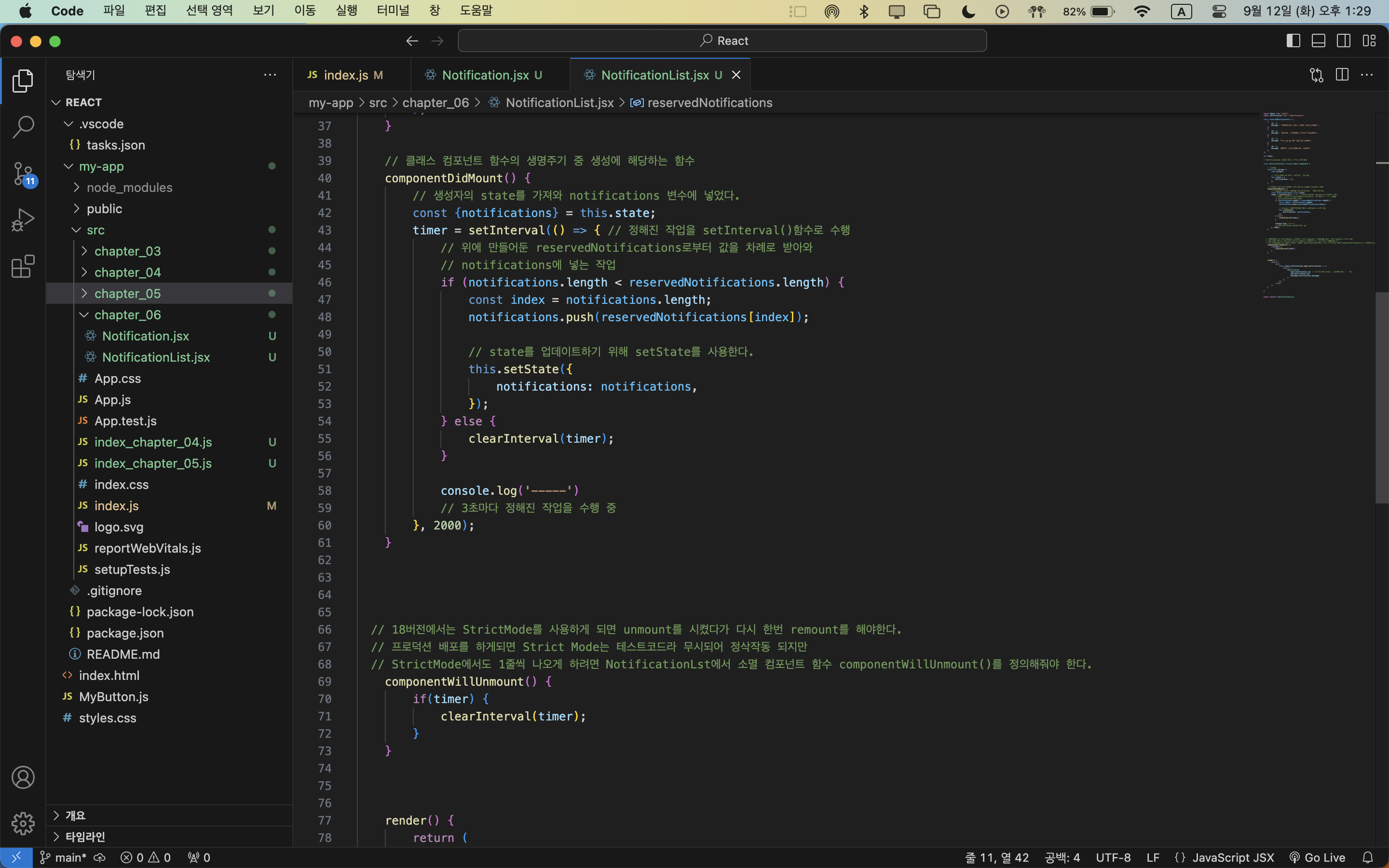Open the Manage settings gear
The height and width of the screenshot is (868, 1389).
point(23,823)
